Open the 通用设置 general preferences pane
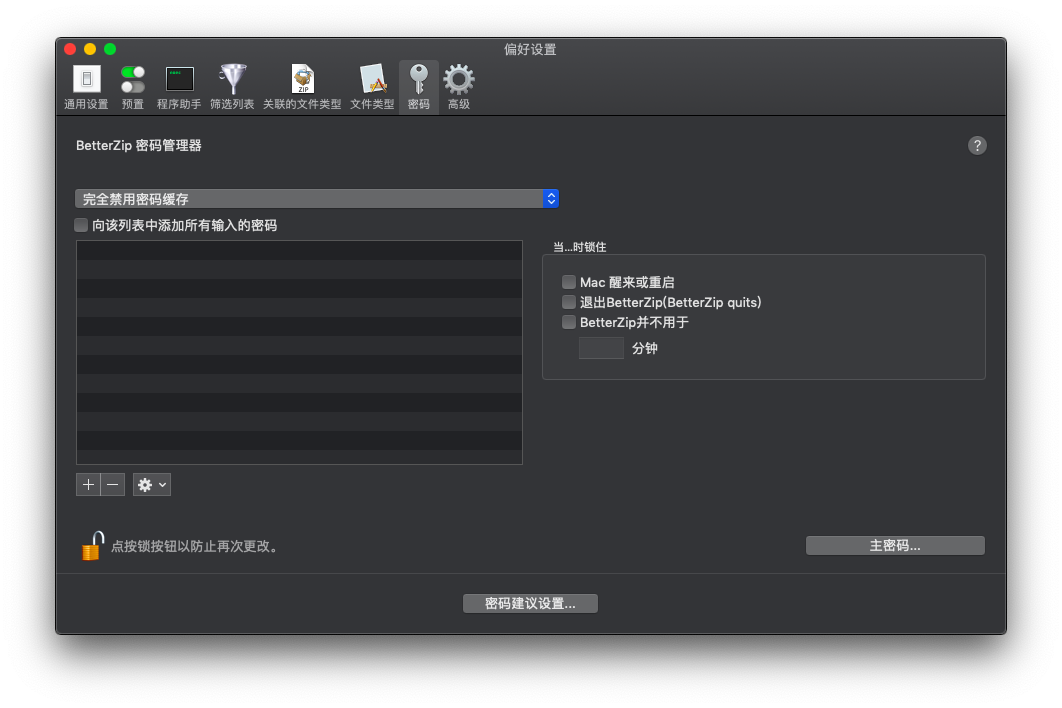1062x708 pixels. click(x=86, y=86)
